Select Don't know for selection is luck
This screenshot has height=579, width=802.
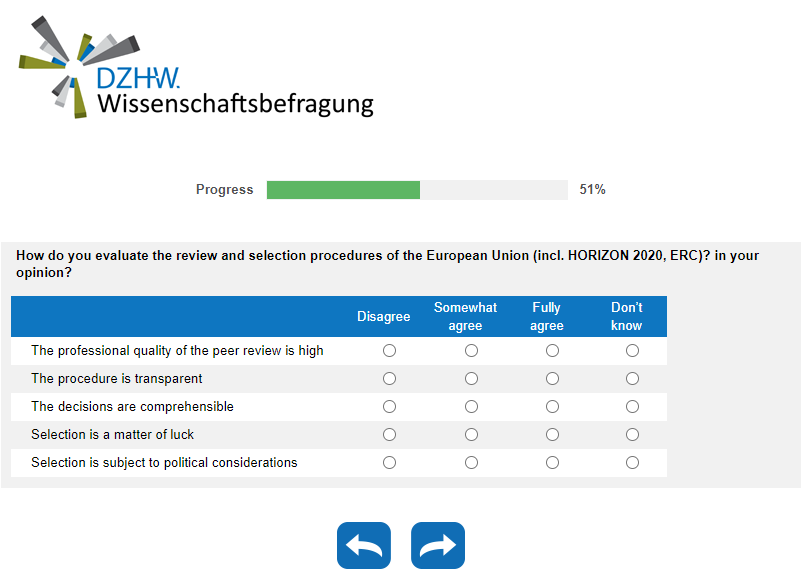click(x=632, y=435)
